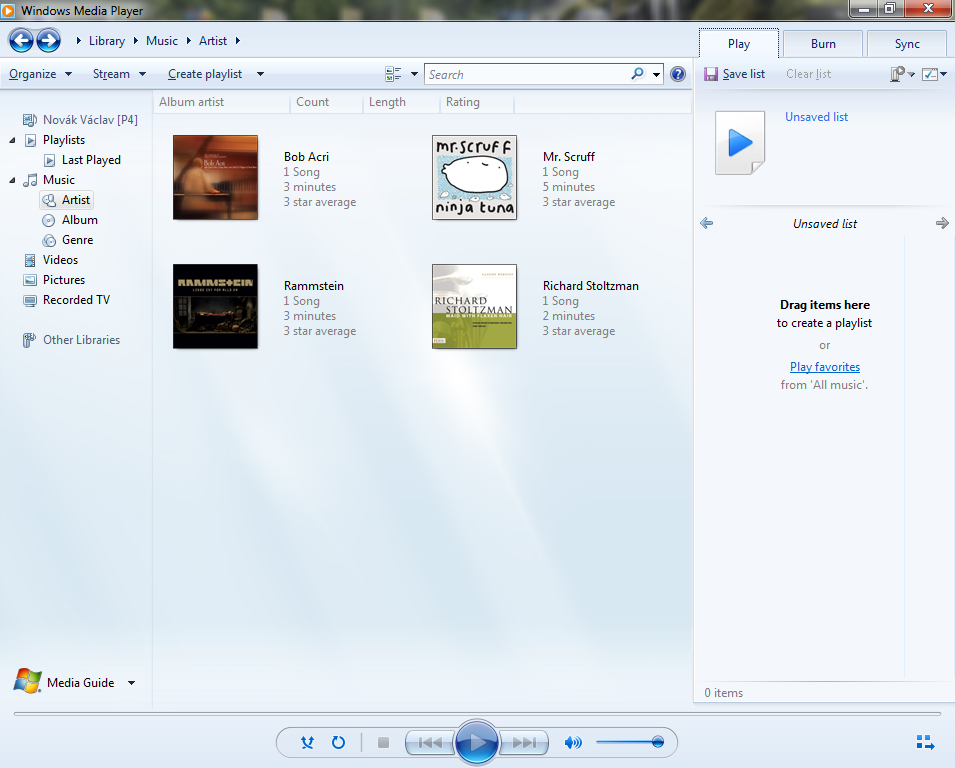The image size is (955, 768).
Task: Open the Organize menu
Action: pos(40,74)
